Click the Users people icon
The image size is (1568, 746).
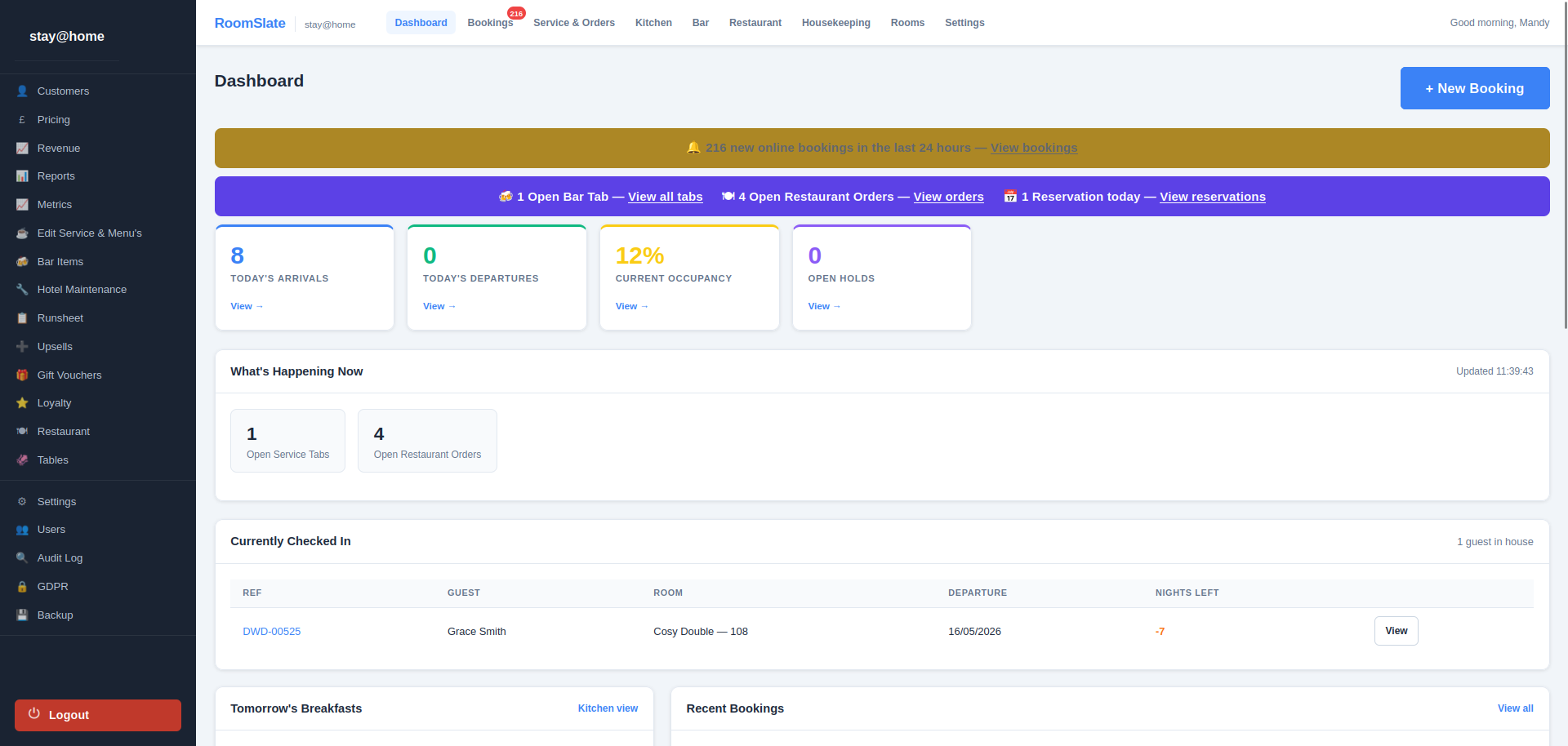tap(22, 530)
